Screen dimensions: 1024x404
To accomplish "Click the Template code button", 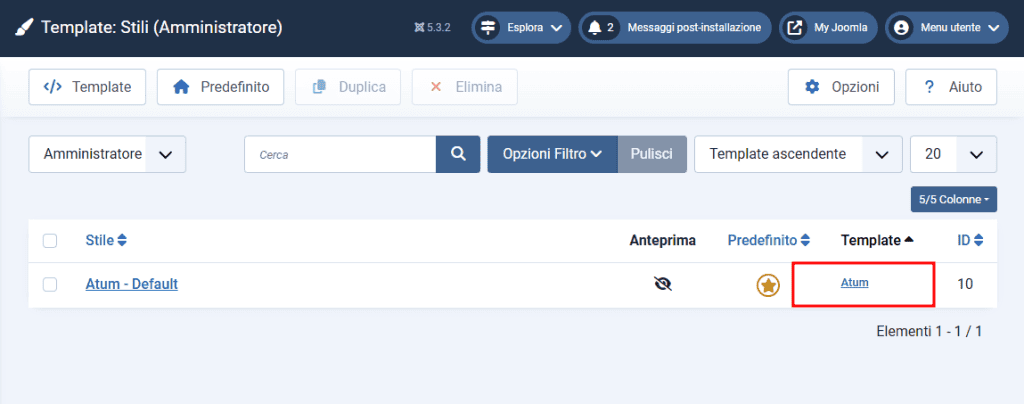I will click(x=87, y=87).
